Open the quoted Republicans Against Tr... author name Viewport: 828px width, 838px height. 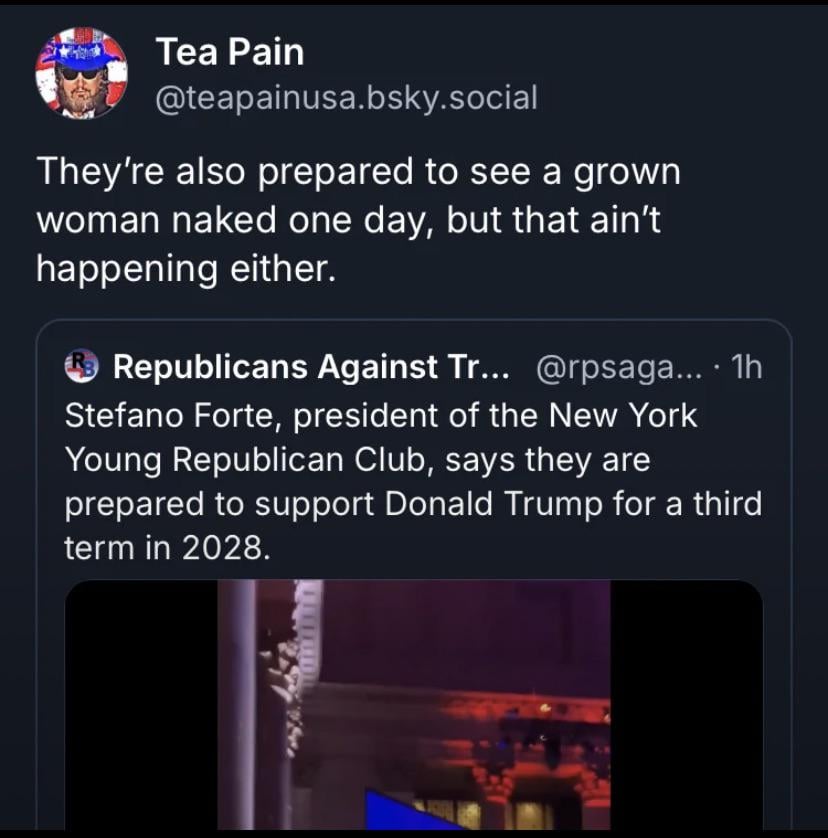311,367
